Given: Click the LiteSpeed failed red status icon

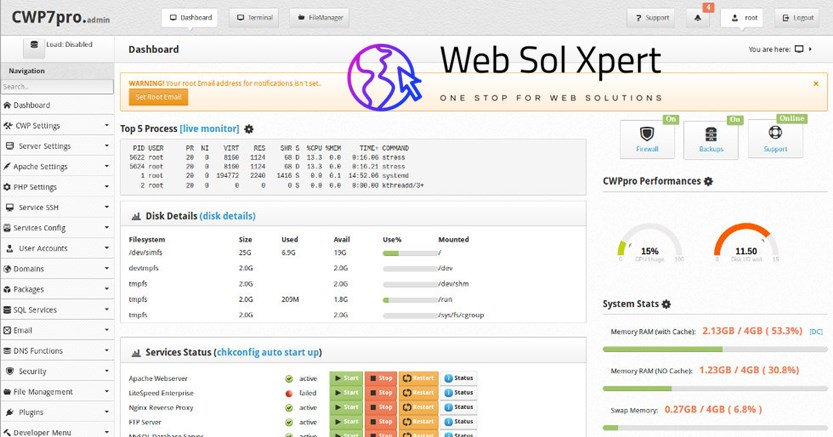Looking at the screenshot, I should (x=289, y=393).
